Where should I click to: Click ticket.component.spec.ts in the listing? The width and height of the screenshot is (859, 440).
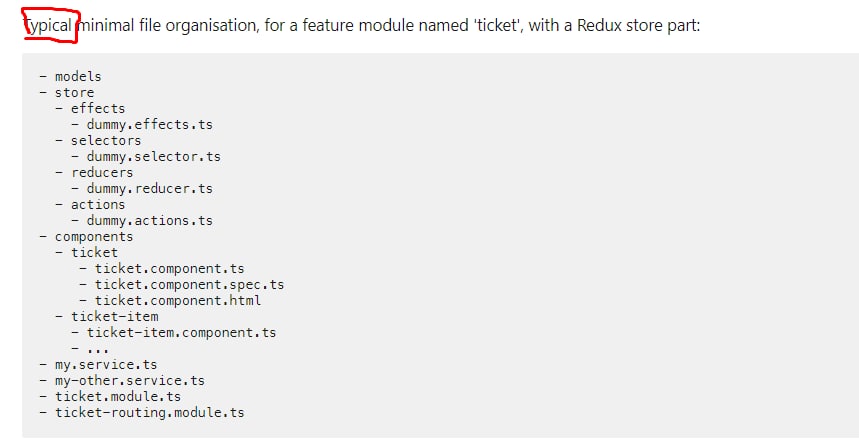[x=190, y=285]
